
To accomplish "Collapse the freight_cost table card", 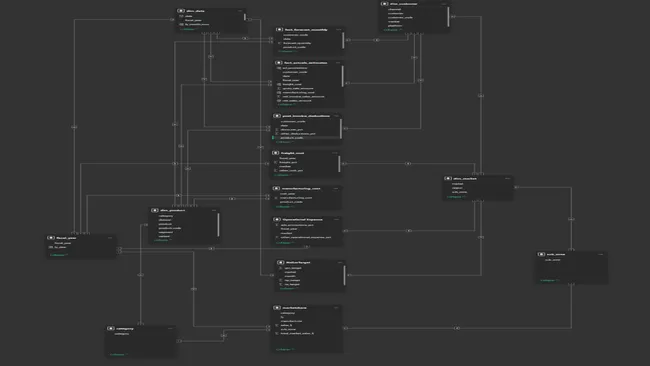I will coord(284,175).
